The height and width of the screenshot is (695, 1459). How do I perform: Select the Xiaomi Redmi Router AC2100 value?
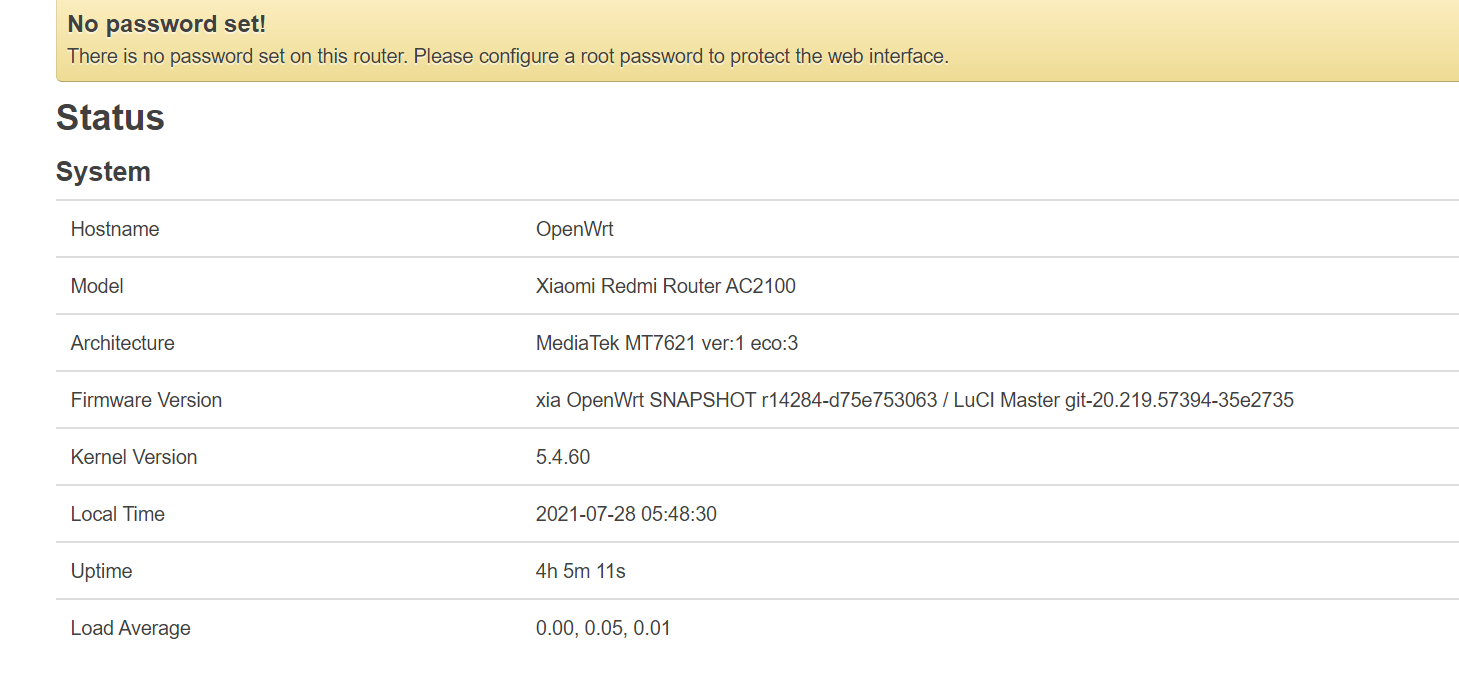(666, 286)
